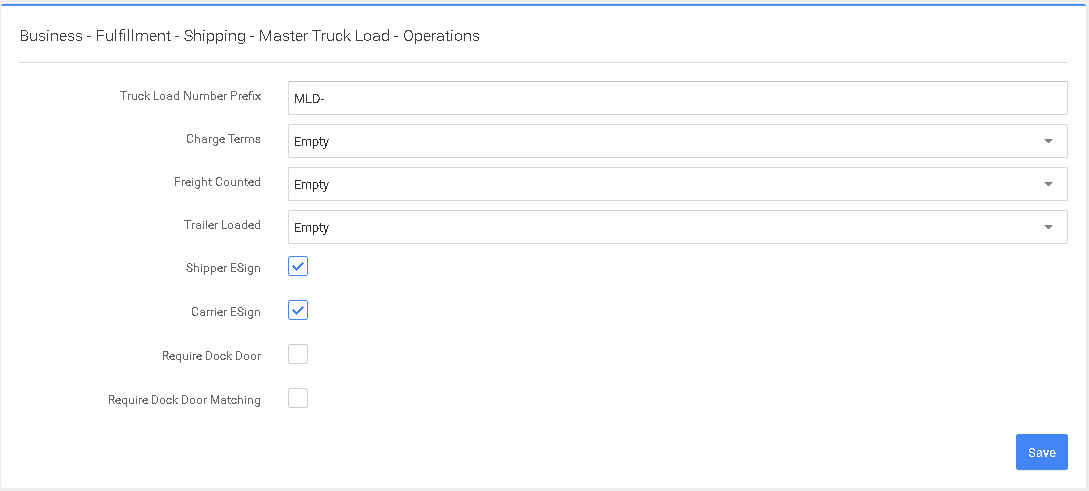Save the Master Truck Load settings
Screen dimensions: 1089x491
point(1041,452)
